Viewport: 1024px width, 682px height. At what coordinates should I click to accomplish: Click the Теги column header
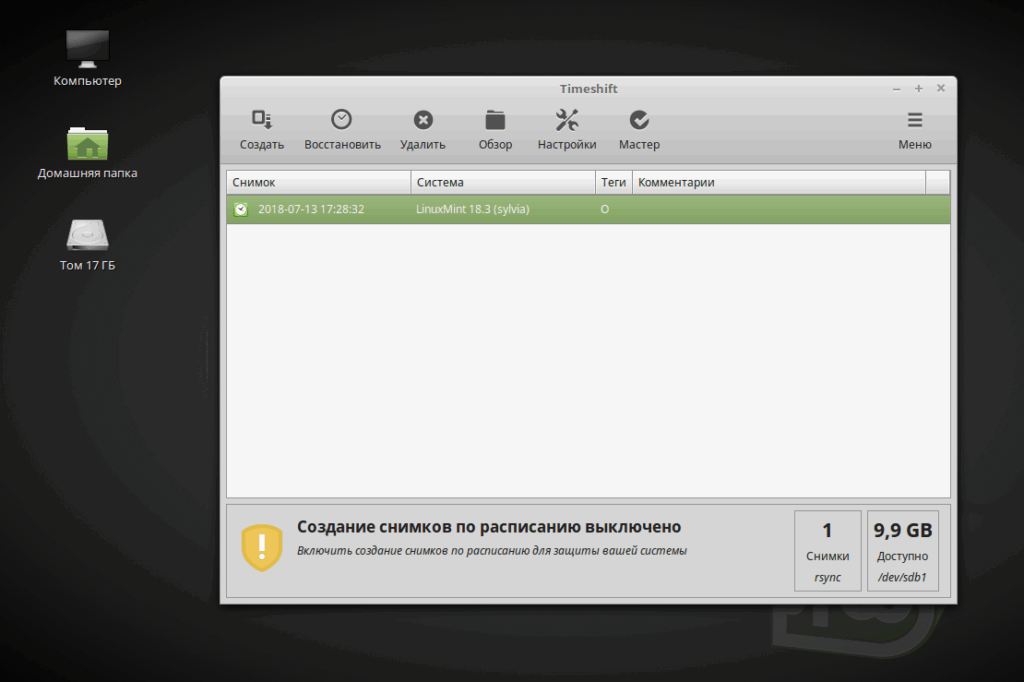pyautogui.click(x=614, y=182)
